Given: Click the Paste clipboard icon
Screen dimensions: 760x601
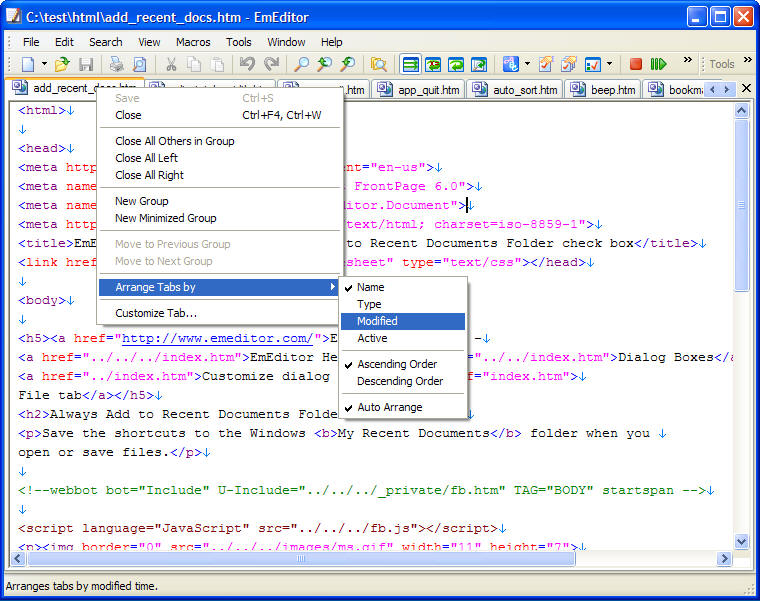Looking at the screenshot, I should (x=218, y=64).
